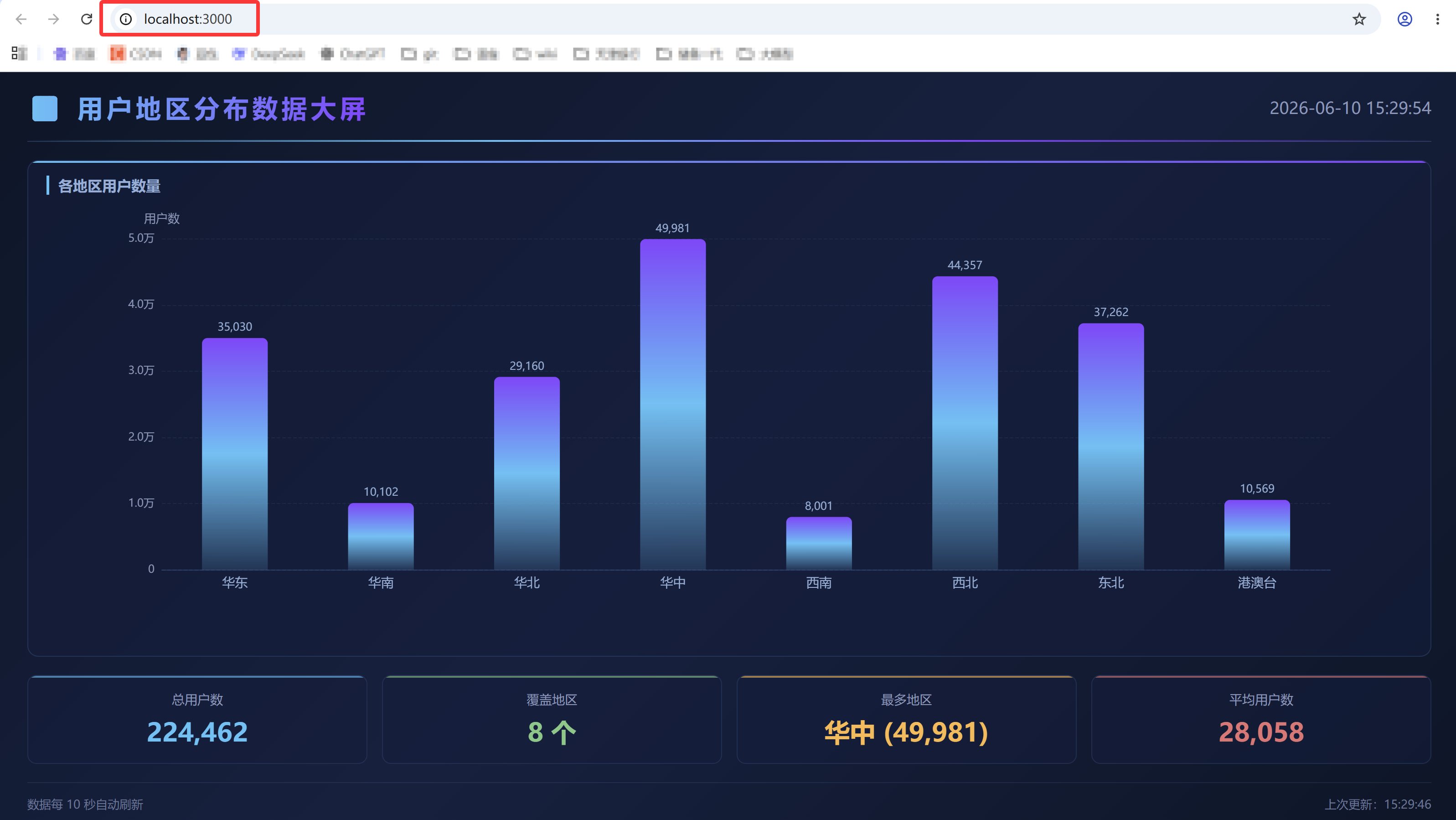Click the 西北 x-axis label
This screenshot has width=1456, height=820.
point(965,582)
